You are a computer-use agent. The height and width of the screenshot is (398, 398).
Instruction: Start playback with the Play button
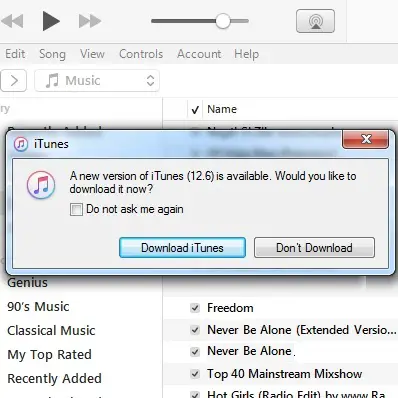51,21
